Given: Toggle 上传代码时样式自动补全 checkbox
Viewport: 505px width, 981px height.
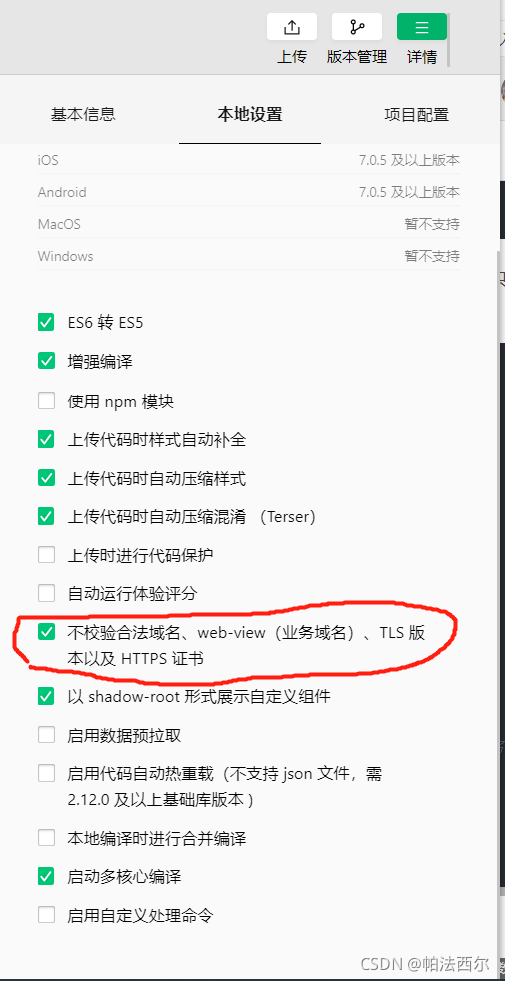Looking at the screenshot, I should [46, 439].
